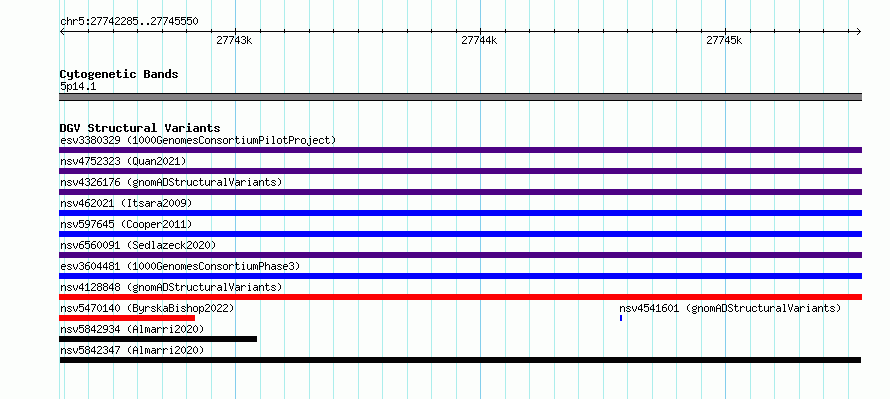Open nsv462021 (Itsara2009) label
The width and height of the screenshot is (890, 399).
click(x=126, y=203)
